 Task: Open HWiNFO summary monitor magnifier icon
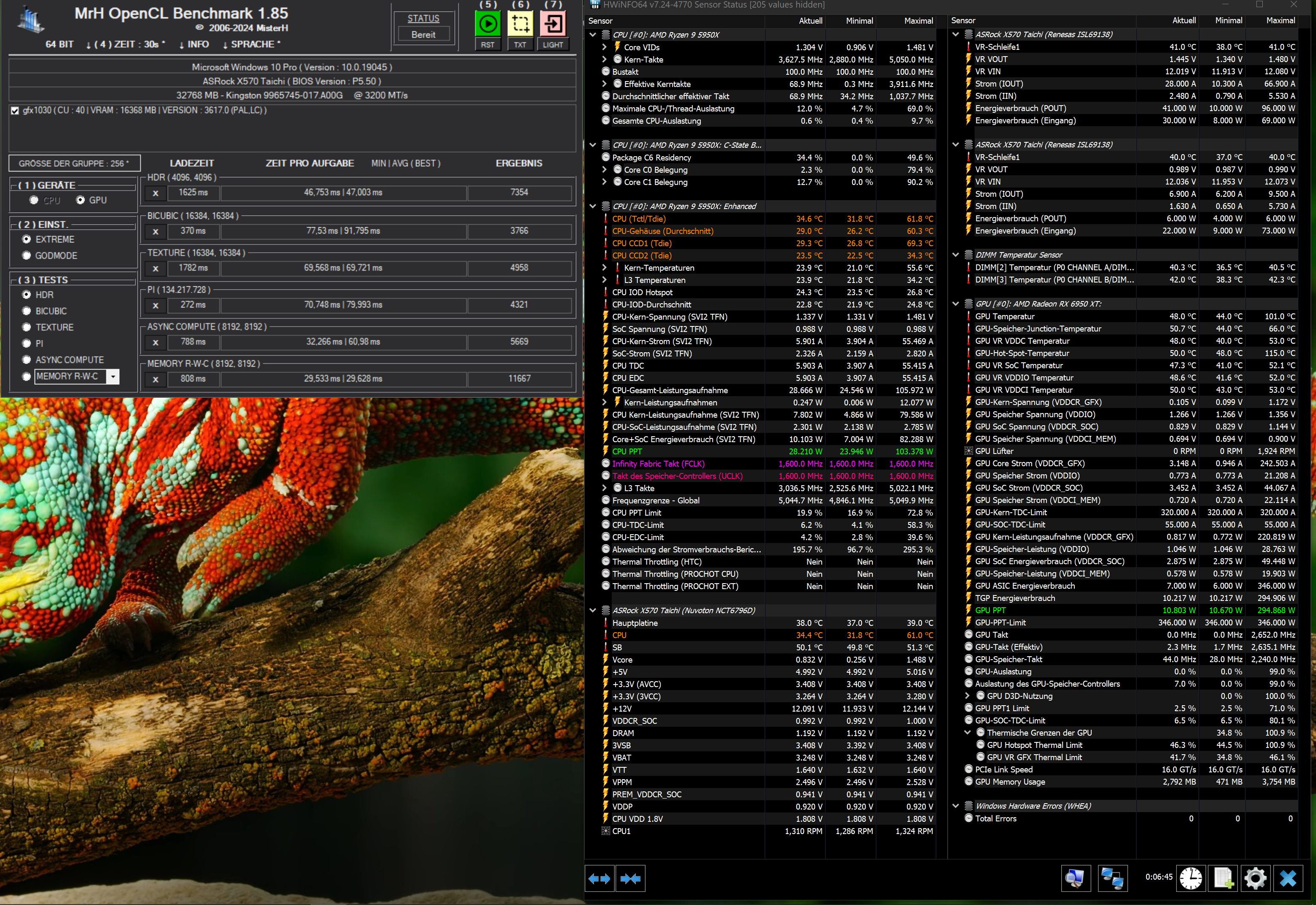click(x=1076, y=878)
